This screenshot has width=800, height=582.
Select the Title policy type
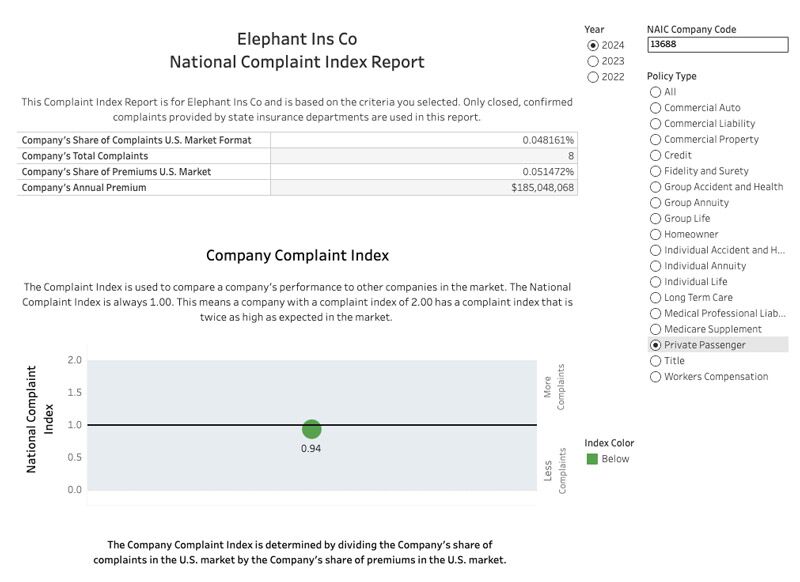click(656, 361)
